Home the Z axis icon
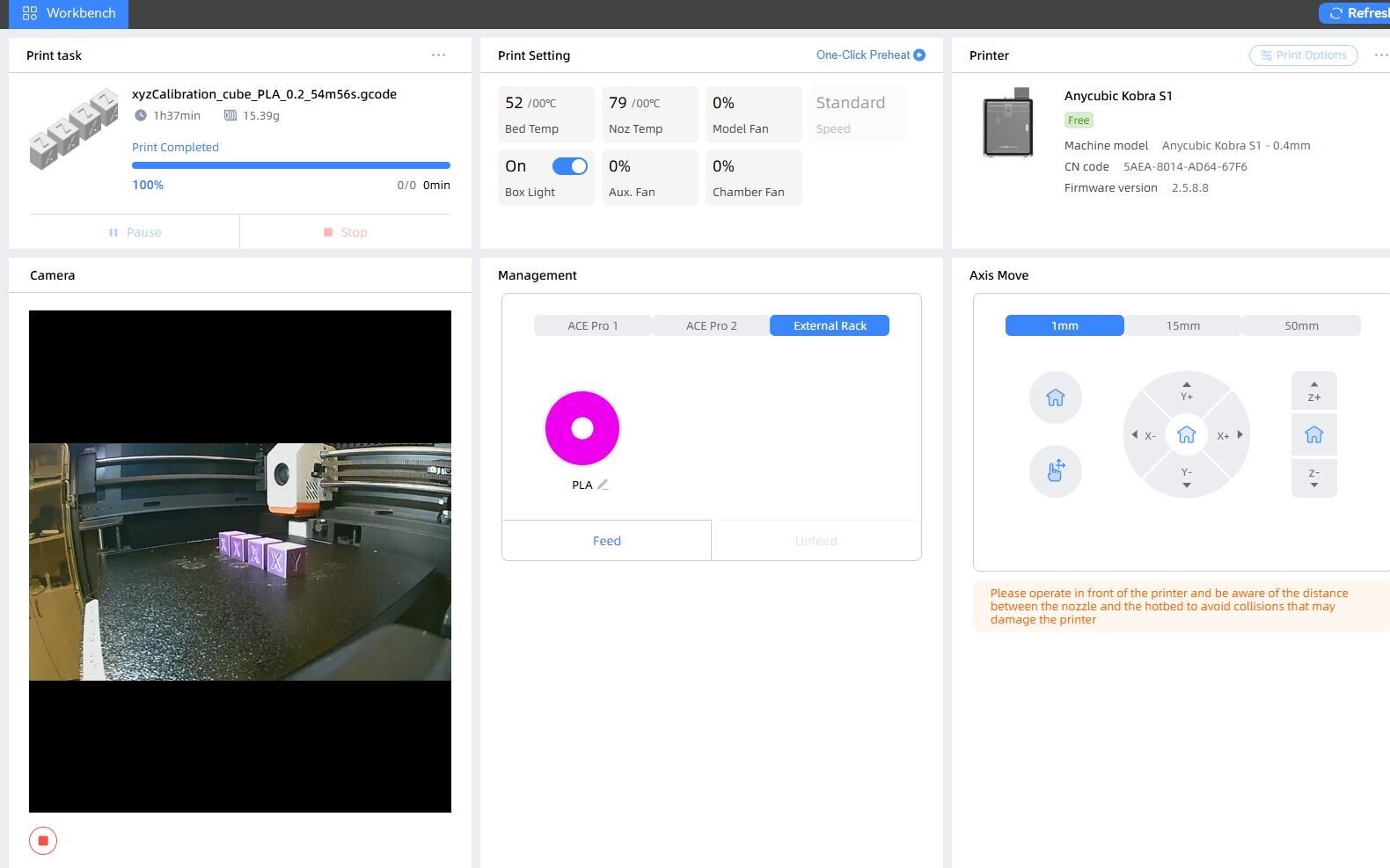1390x868 pixels. click(1313, 434)
